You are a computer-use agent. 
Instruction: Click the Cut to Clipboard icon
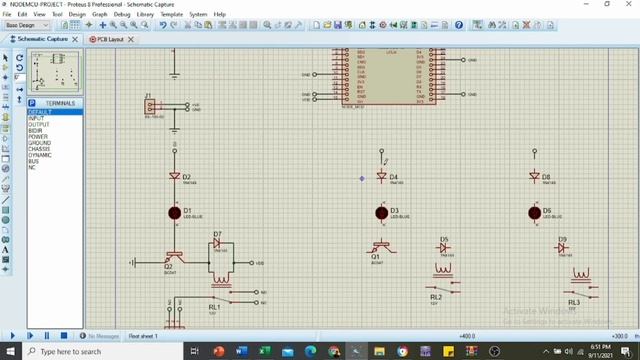coord(188,25)
